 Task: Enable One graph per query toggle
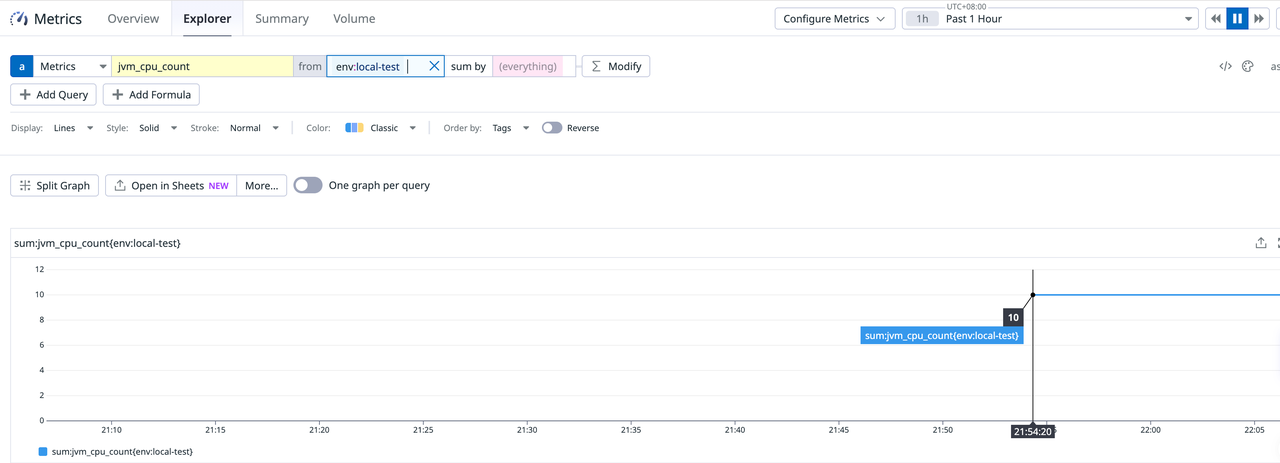pos(308,185)
